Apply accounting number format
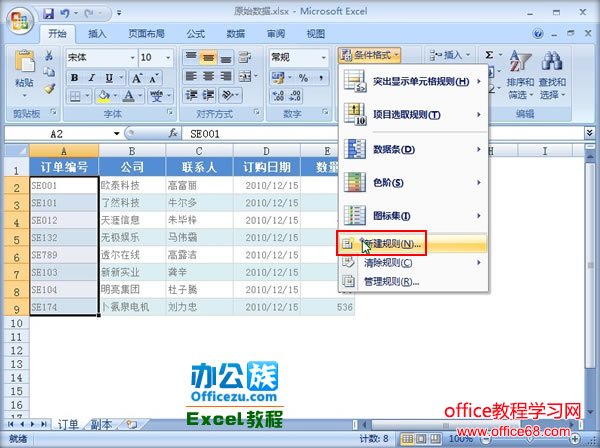Image resolution: width=600 pixels, height=448 pixels. (278, 78)
